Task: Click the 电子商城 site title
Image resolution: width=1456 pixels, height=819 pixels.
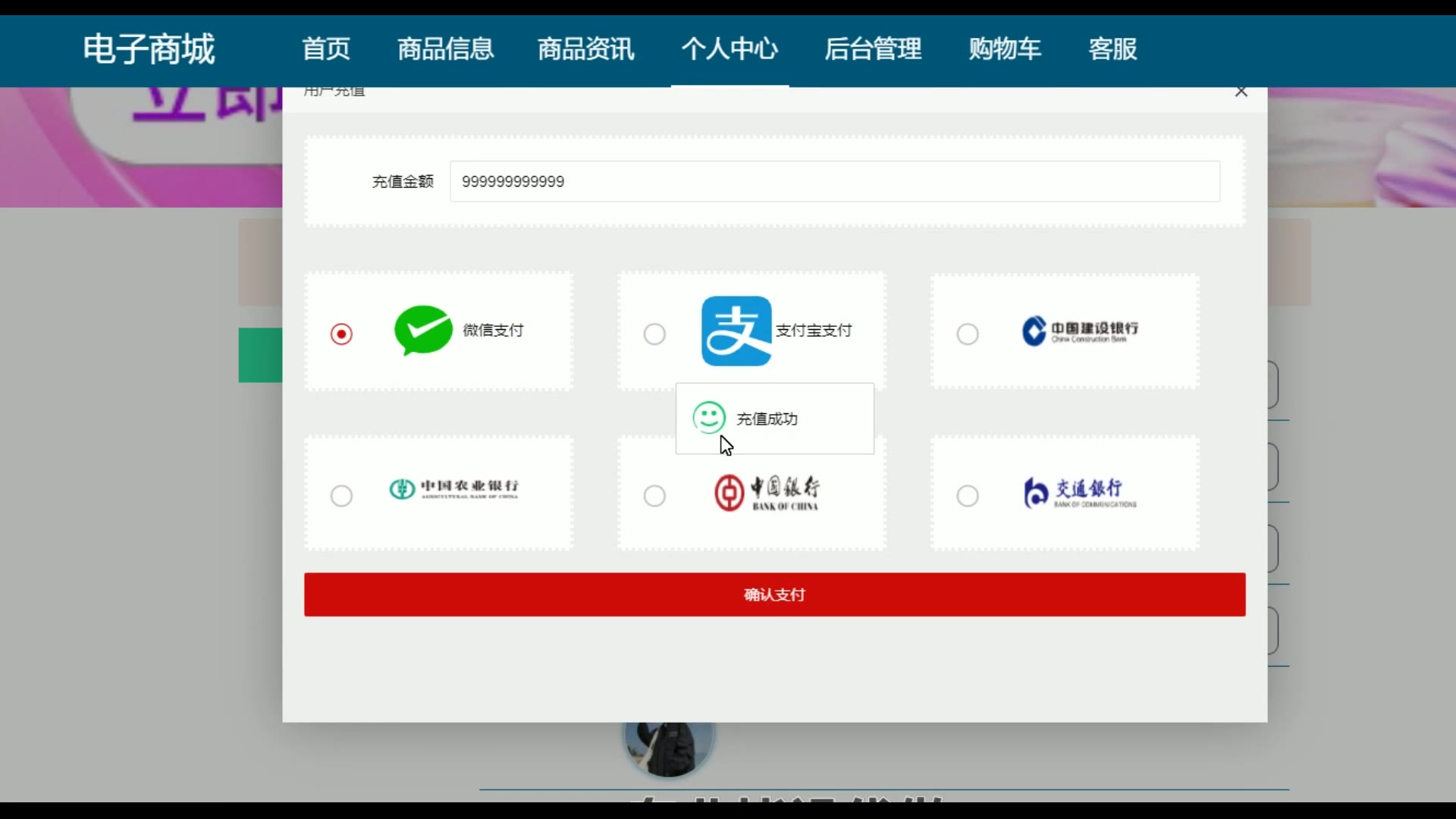Action: click(x=149, y=49)
